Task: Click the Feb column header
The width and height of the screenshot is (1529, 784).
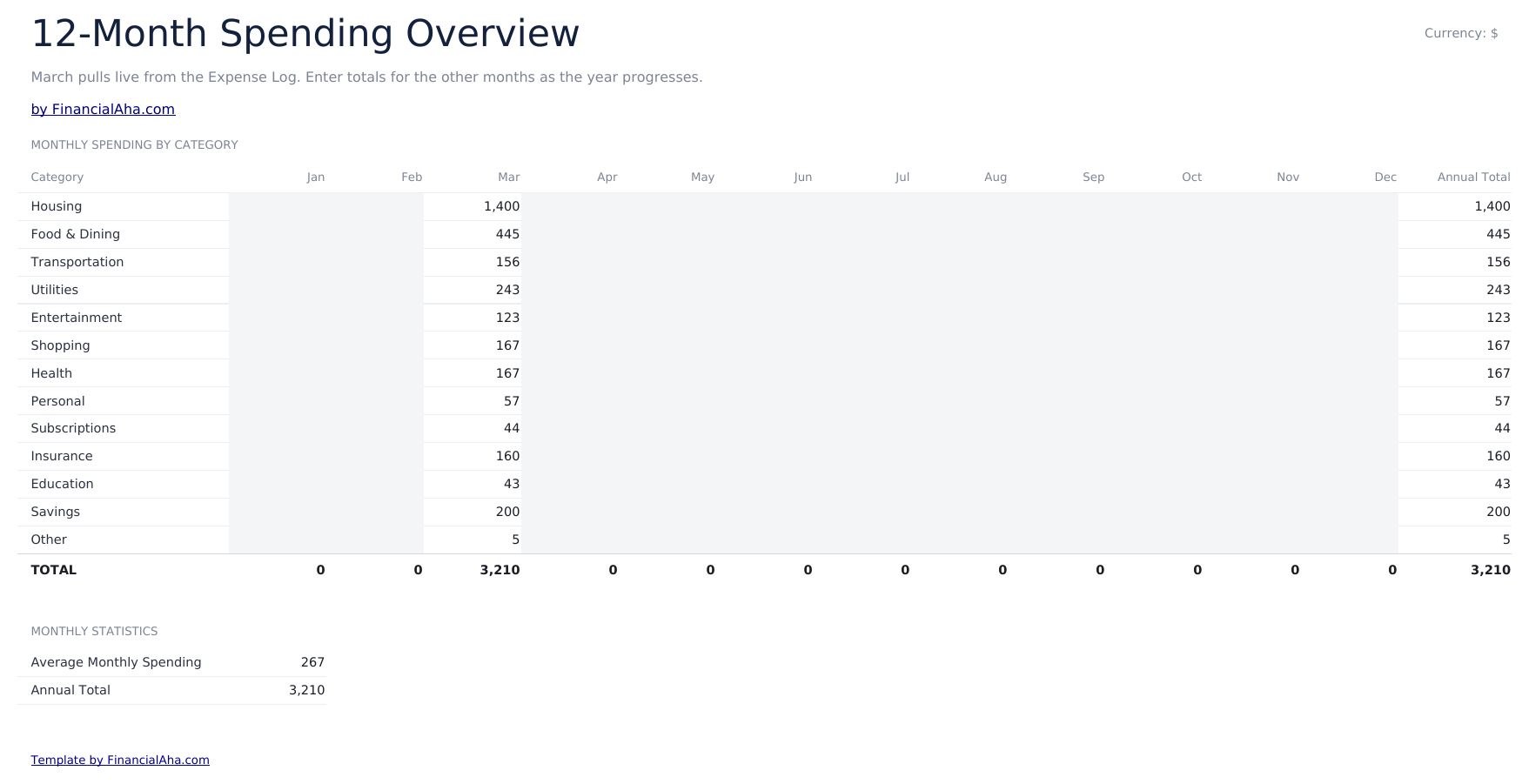Action: point(412,177)
